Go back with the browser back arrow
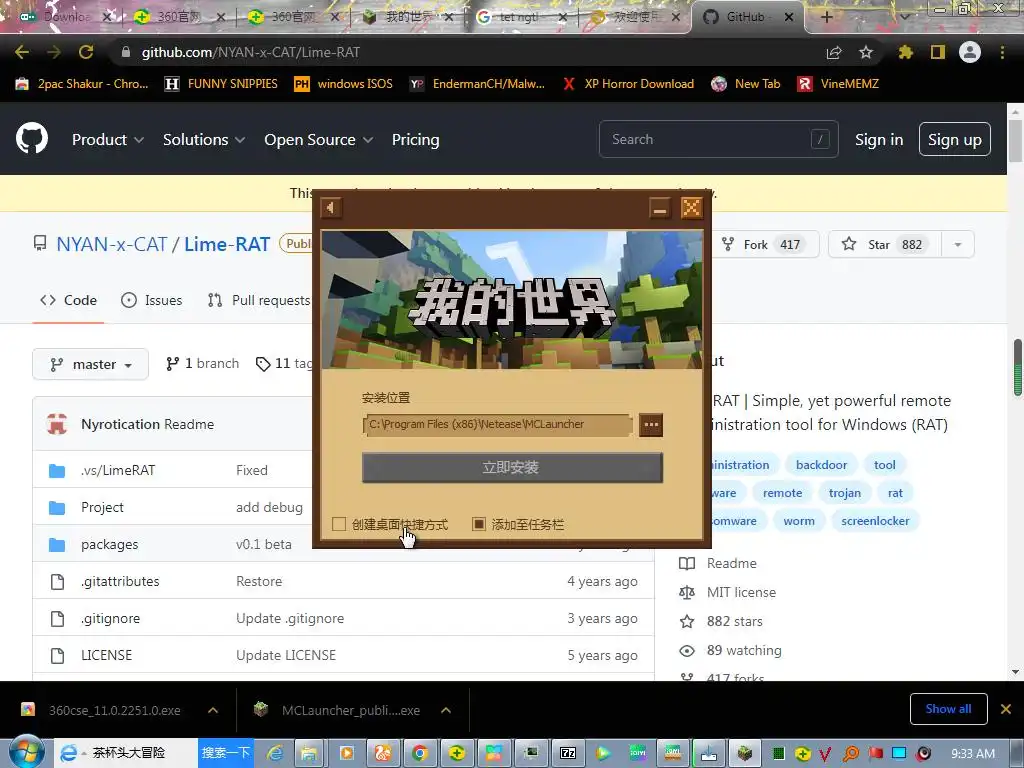This screenshot has width=1024, height=768. click(22, 52)
